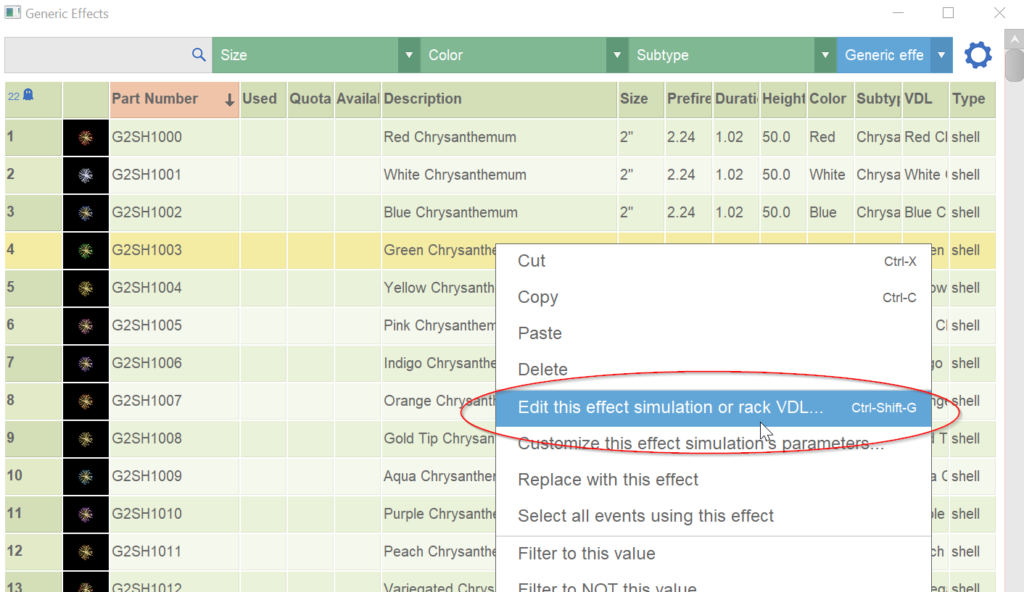Click the app icon in title bar
The height and width of the screenshot is (592, 1024).
[12, 14]
